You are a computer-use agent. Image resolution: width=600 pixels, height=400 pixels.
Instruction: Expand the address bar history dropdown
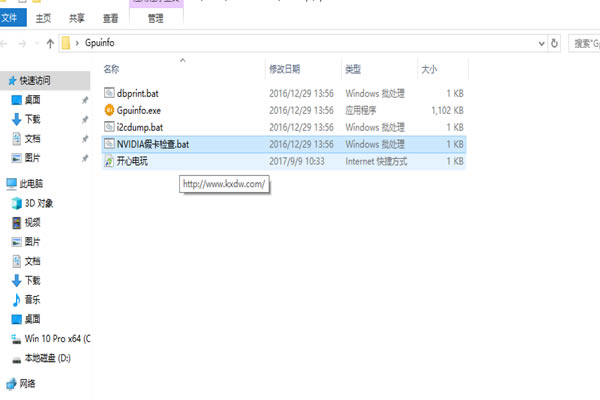click(x=541, y=43)
